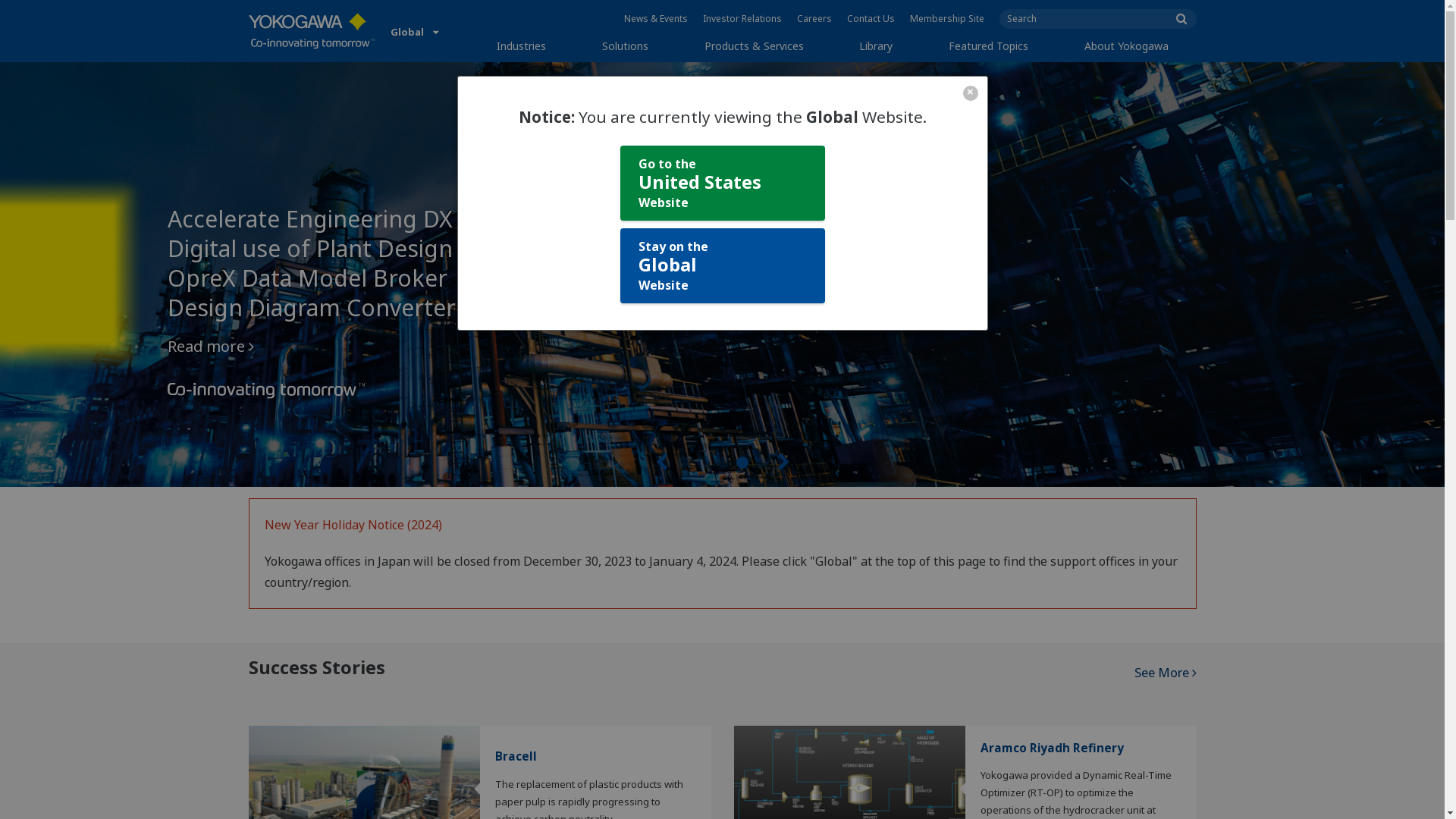Click See More for Success Stories
The image size is (1456, 819).
pyautogui.click(x=1165, y=673)
